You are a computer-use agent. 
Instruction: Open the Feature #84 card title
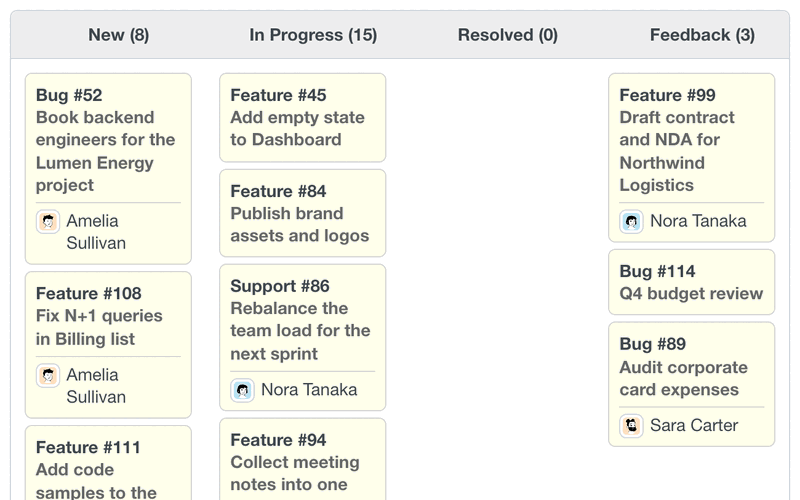click(x=278, y=191)
